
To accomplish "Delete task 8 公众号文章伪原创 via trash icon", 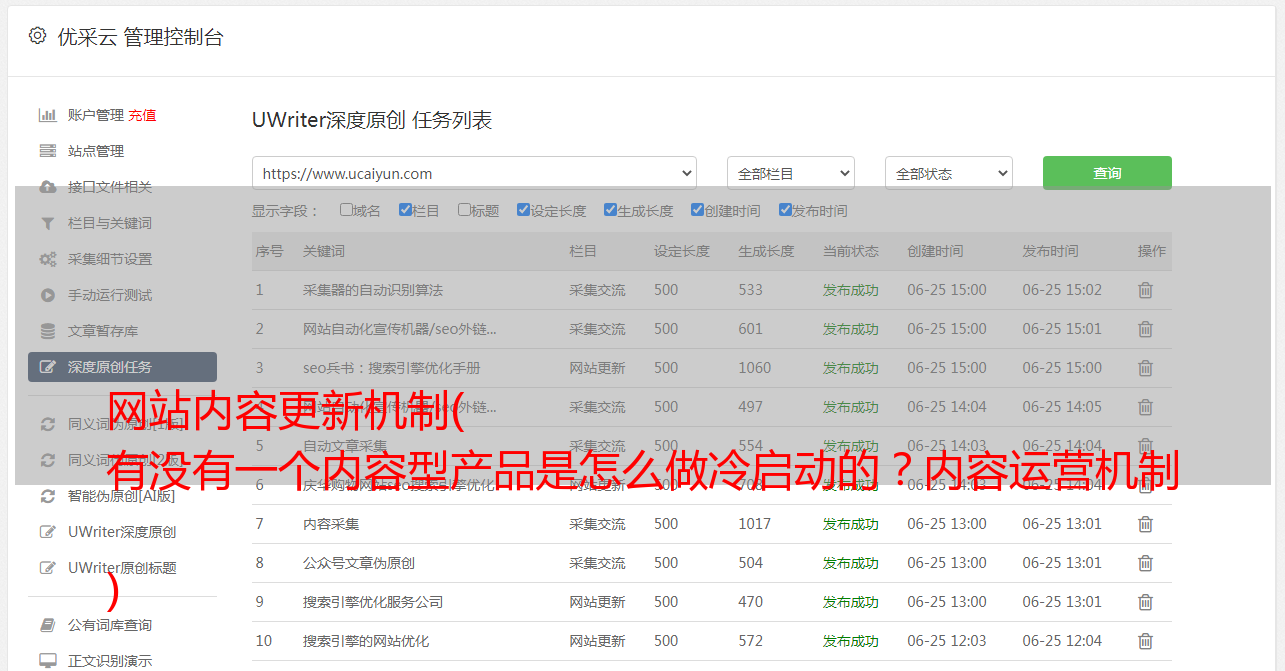I will coord(1145,563).
